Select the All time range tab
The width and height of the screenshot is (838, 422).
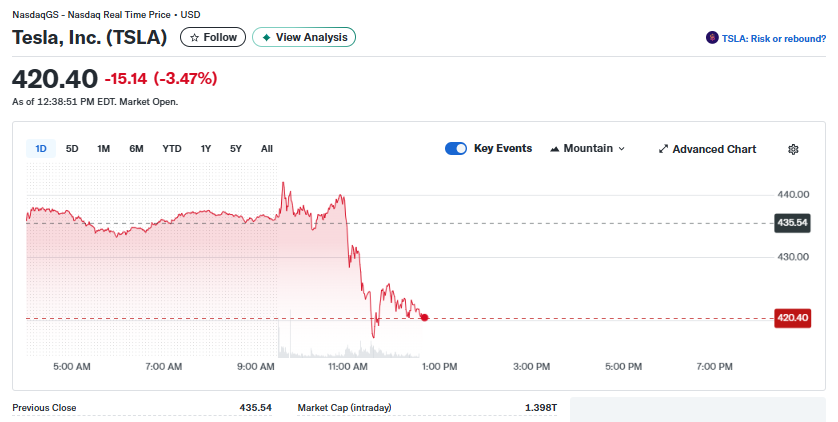tap(267, 149)
